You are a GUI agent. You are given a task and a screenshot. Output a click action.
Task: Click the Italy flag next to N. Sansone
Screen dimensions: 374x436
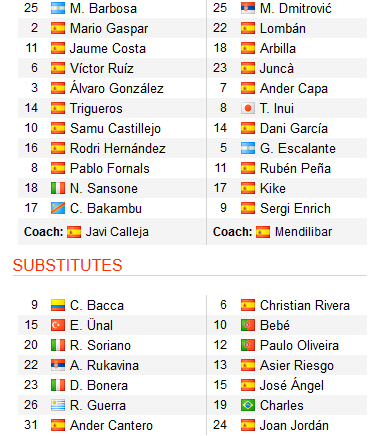click(x=58, y=188)
